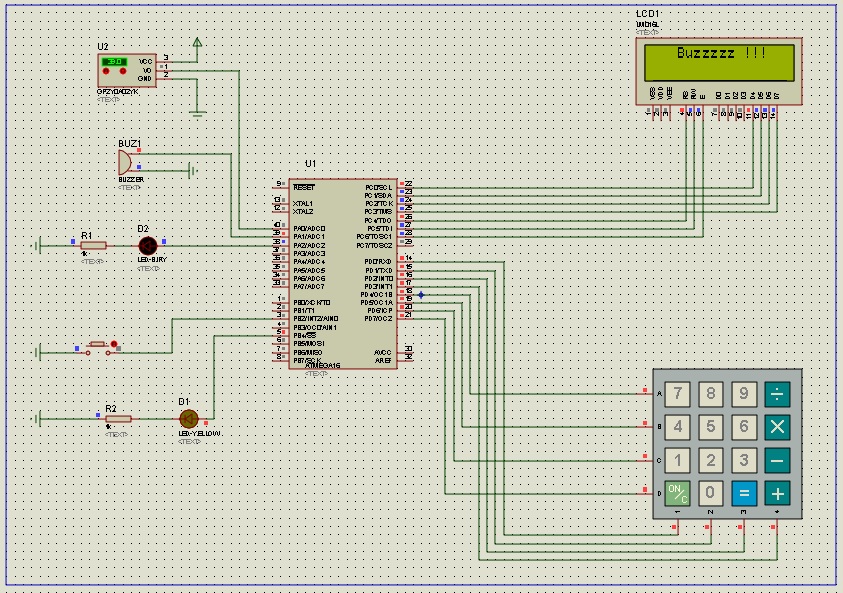The height and width of the screenshot is (593, 843).
Task: Select the D2 LED component symbol
Action: (x=148, y=246)
